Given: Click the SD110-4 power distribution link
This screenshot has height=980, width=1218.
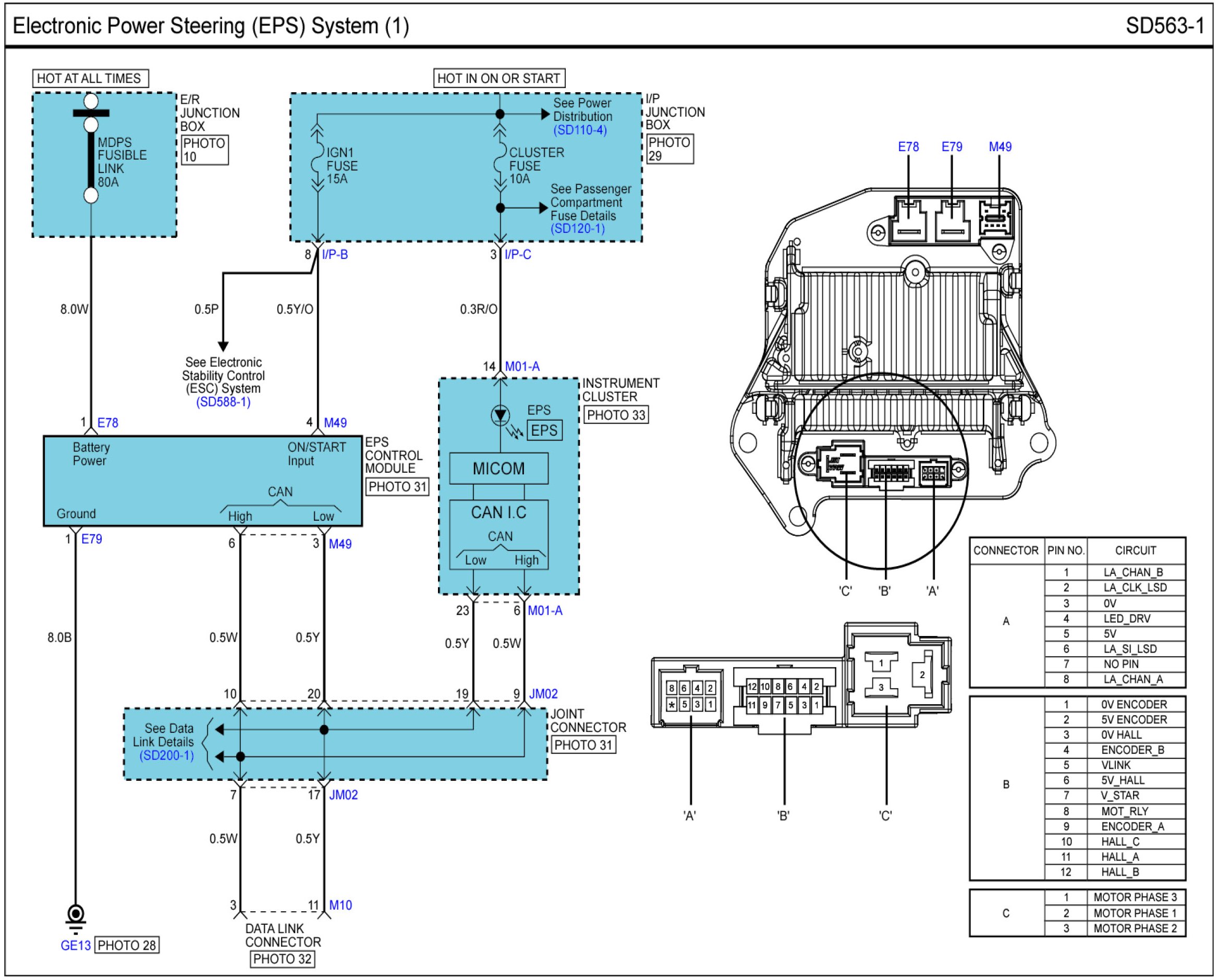Looking at the screenshot, I should [x=580, y=130].
